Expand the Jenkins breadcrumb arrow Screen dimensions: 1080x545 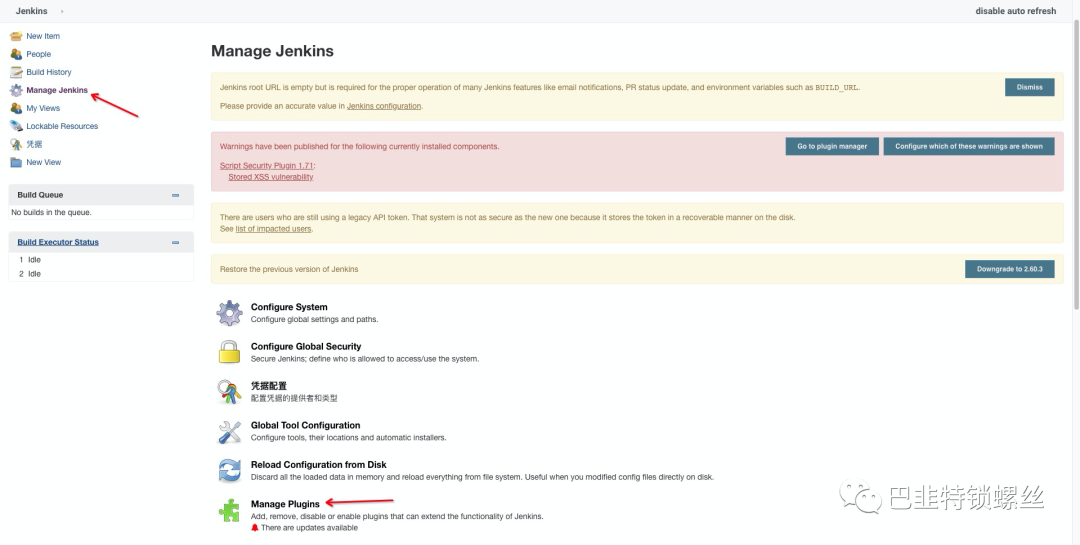click(62, 11)
